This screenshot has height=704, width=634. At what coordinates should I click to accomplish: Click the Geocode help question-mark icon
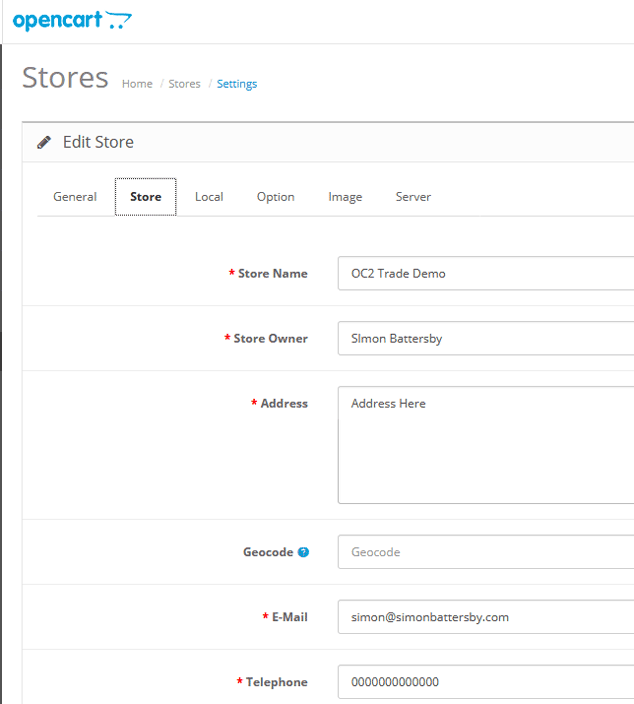(304, 552)
